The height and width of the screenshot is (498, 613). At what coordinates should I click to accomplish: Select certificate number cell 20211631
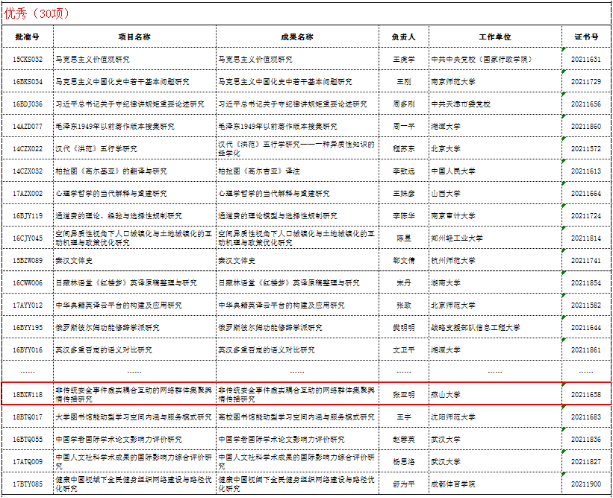click(586, 60)
